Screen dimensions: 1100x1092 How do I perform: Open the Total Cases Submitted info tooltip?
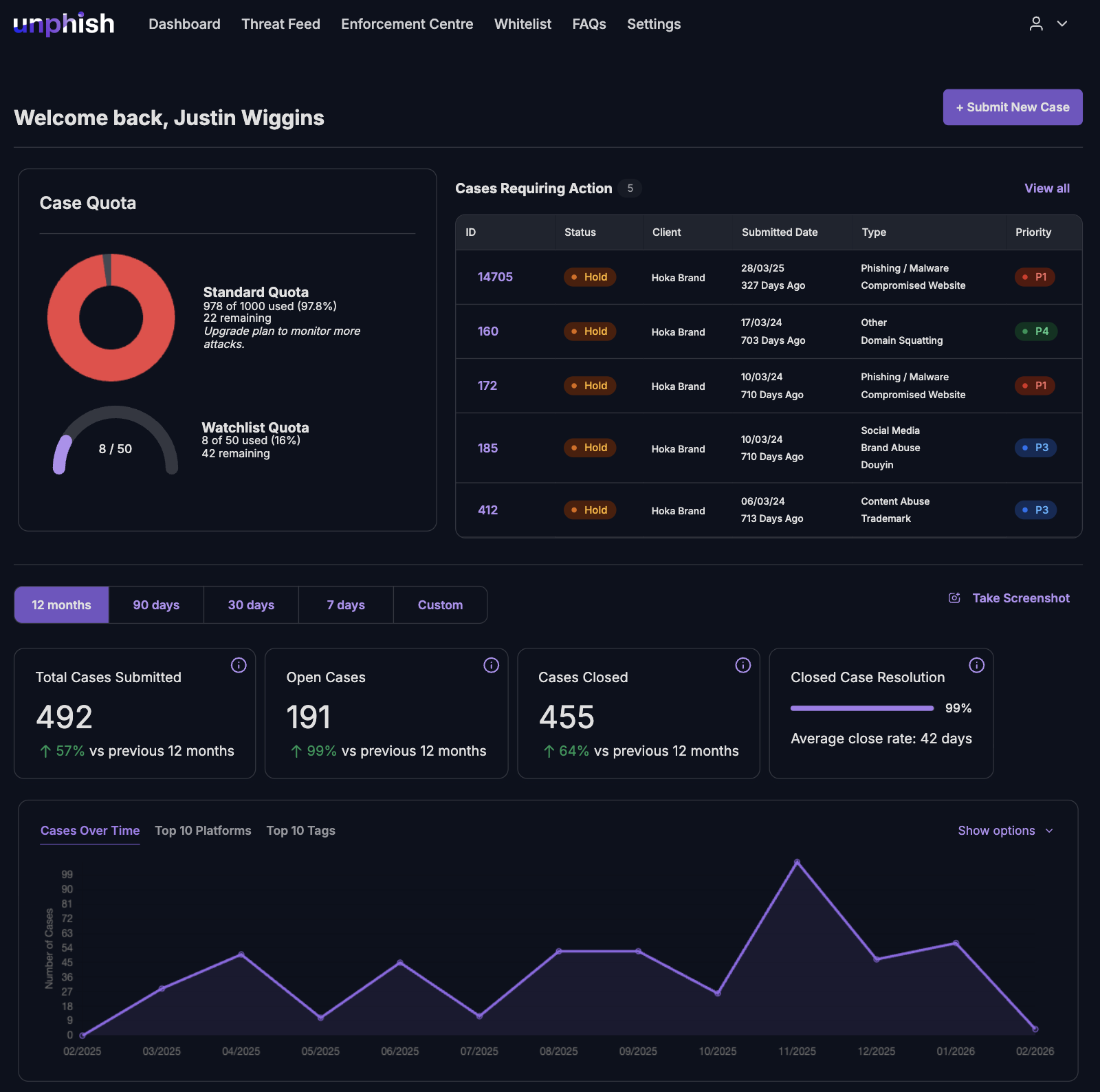(x=239, y=665)
